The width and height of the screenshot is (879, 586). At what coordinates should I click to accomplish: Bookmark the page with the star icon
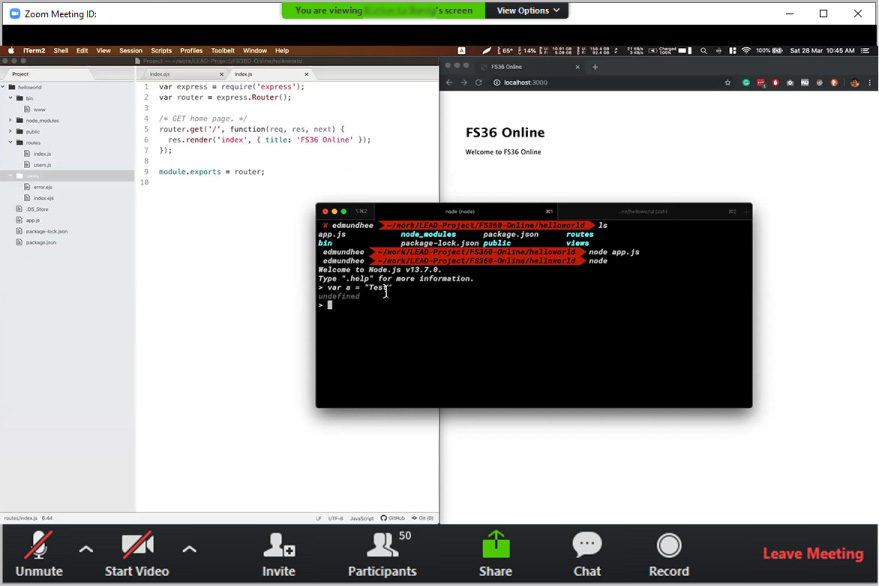728,82
